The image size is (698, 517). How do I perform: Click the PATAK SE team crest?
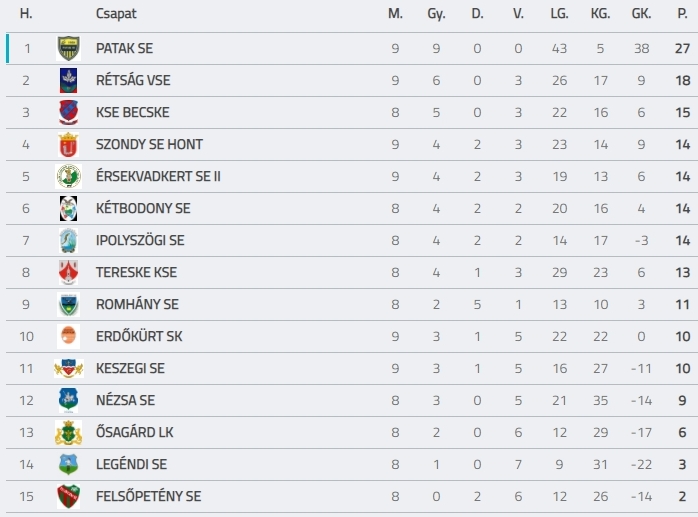click(x=69, y=49)
